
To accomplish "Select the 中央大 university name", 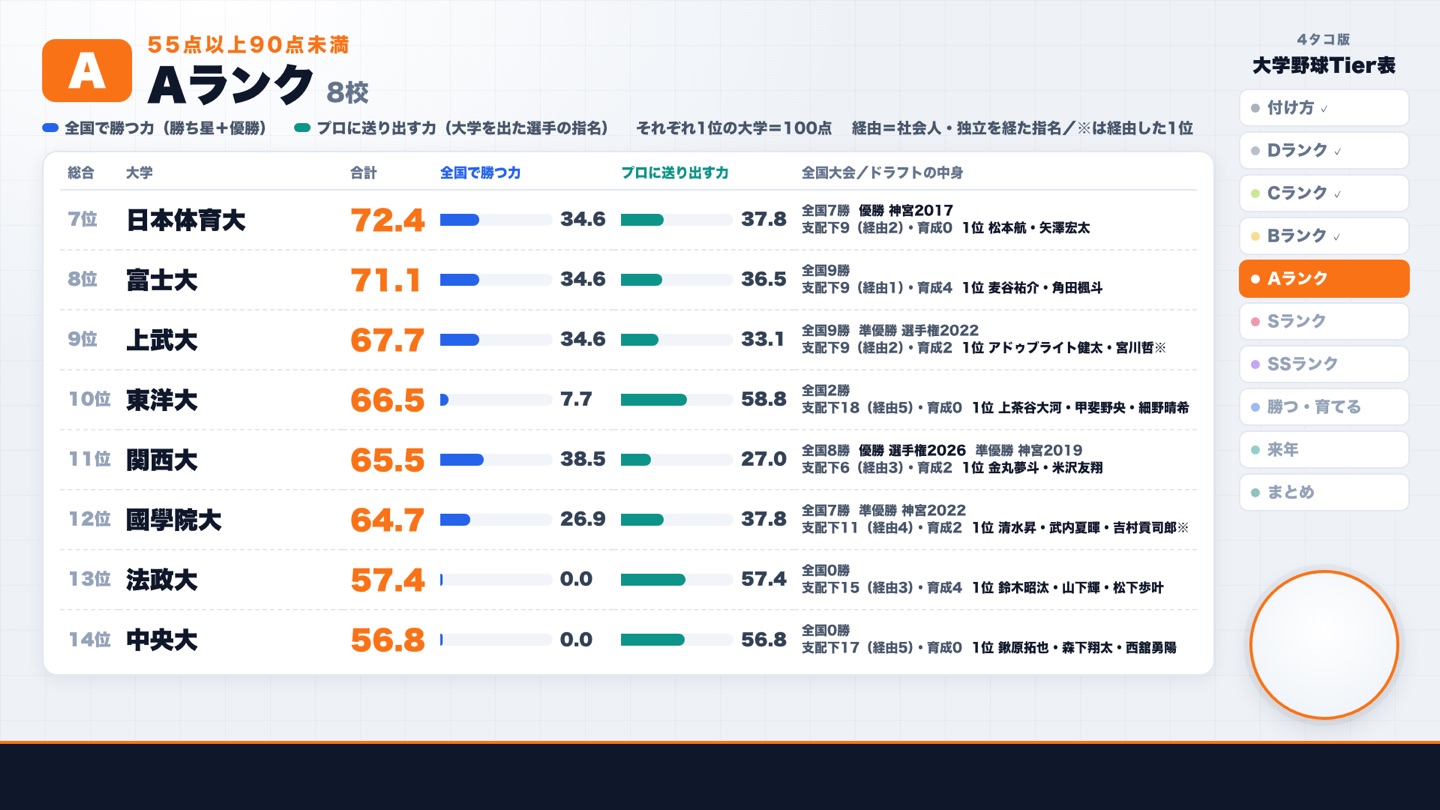I will (x=162, y=640).
